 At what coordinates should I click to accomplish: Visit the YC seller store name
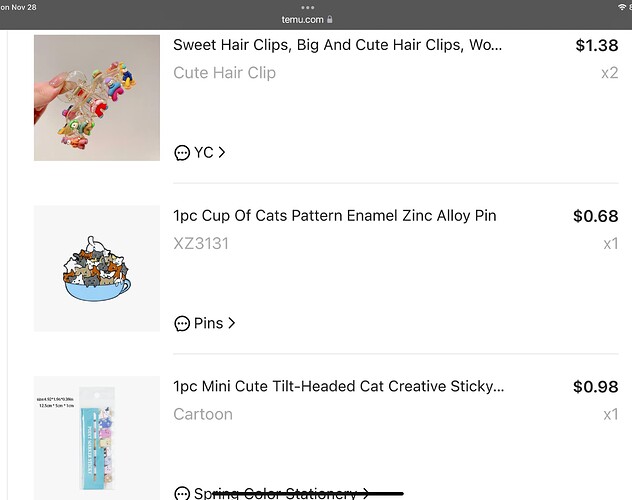point(203,153)
